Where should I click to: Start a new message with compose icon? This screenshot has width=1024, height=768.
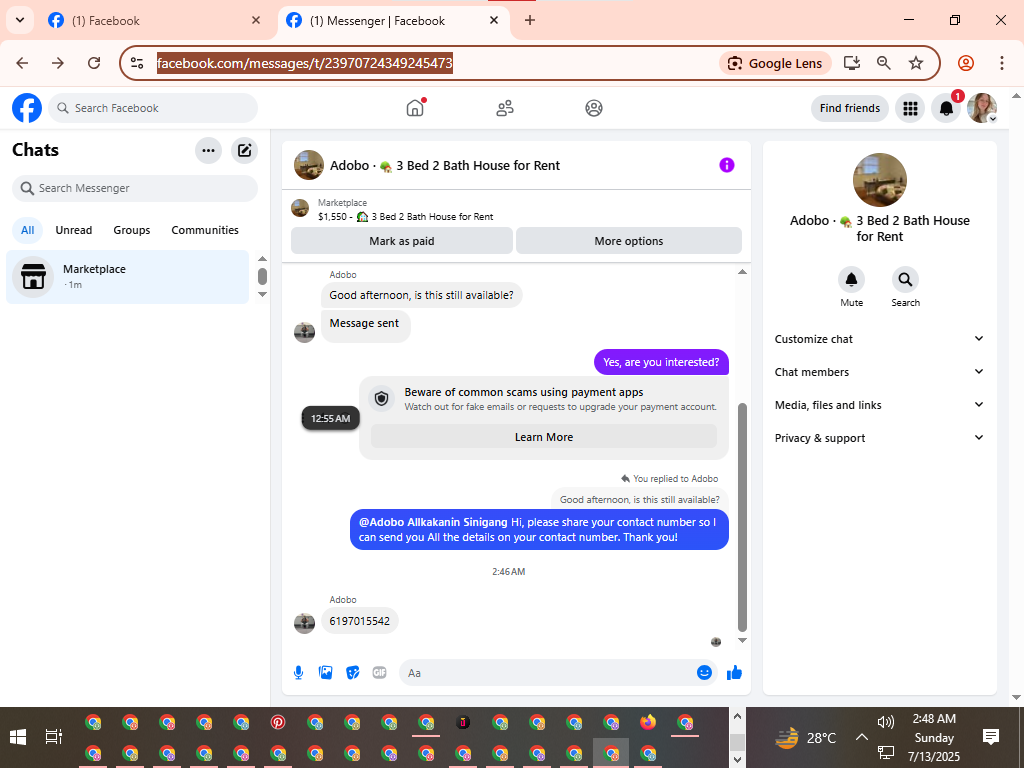coord(244,150)
